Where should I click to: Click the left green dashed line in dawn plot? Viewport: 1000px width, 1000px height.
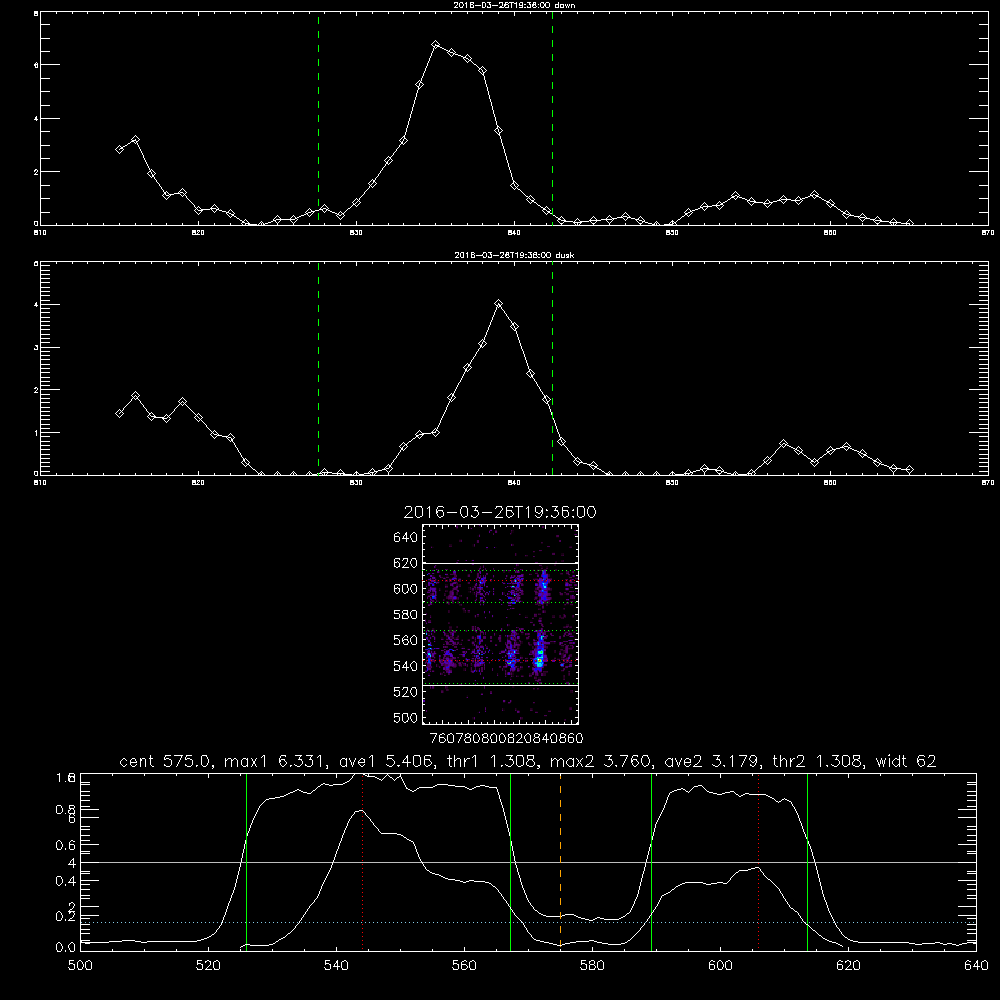pyautogui.click(x=318, y=119)
